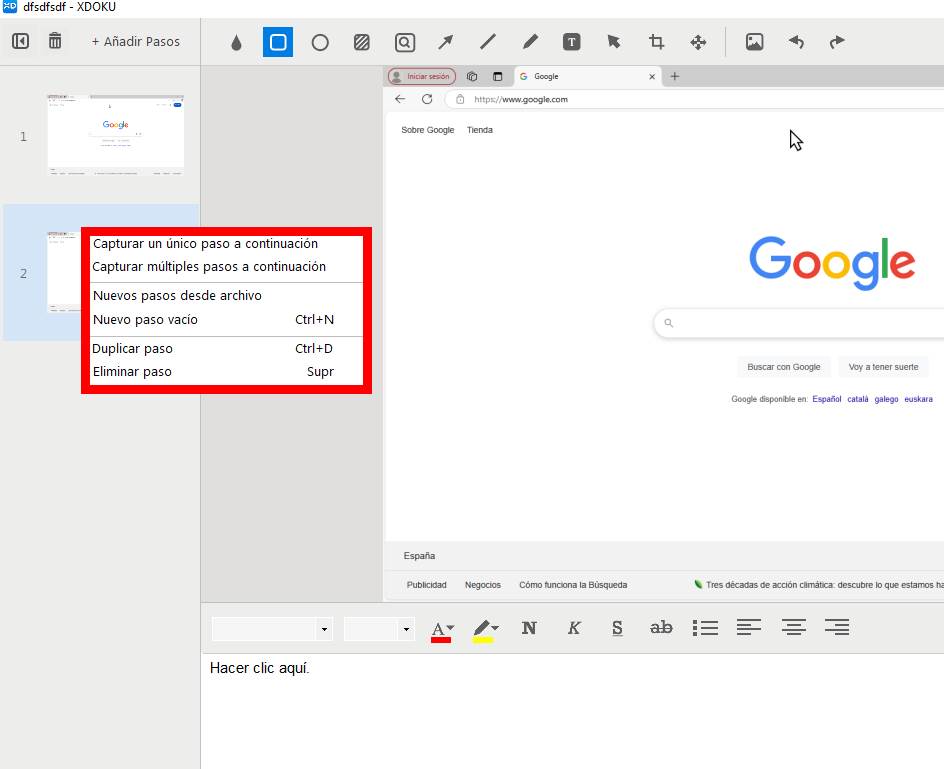The width and height of the screenshot is (944, 769).
Task: Center the description text
Action: click(x=793, y=627)
